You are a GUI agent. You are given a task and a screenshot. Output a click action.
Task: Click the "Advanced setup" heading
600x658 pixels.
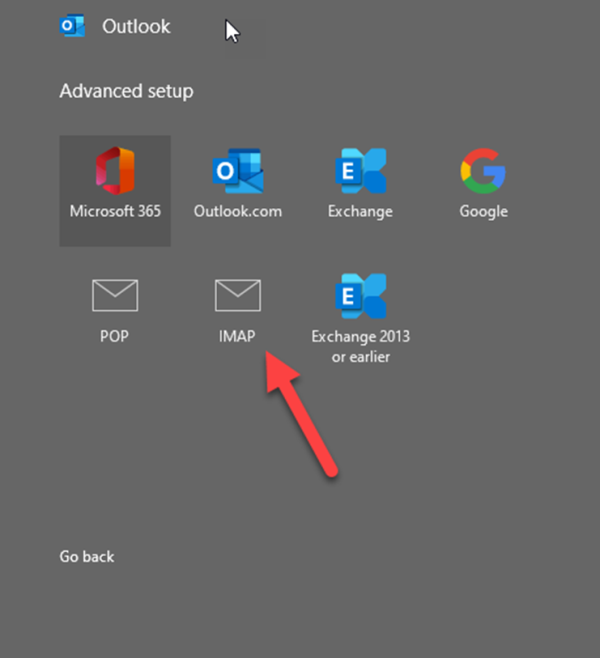pyautogui.click(x=126, y=91)
